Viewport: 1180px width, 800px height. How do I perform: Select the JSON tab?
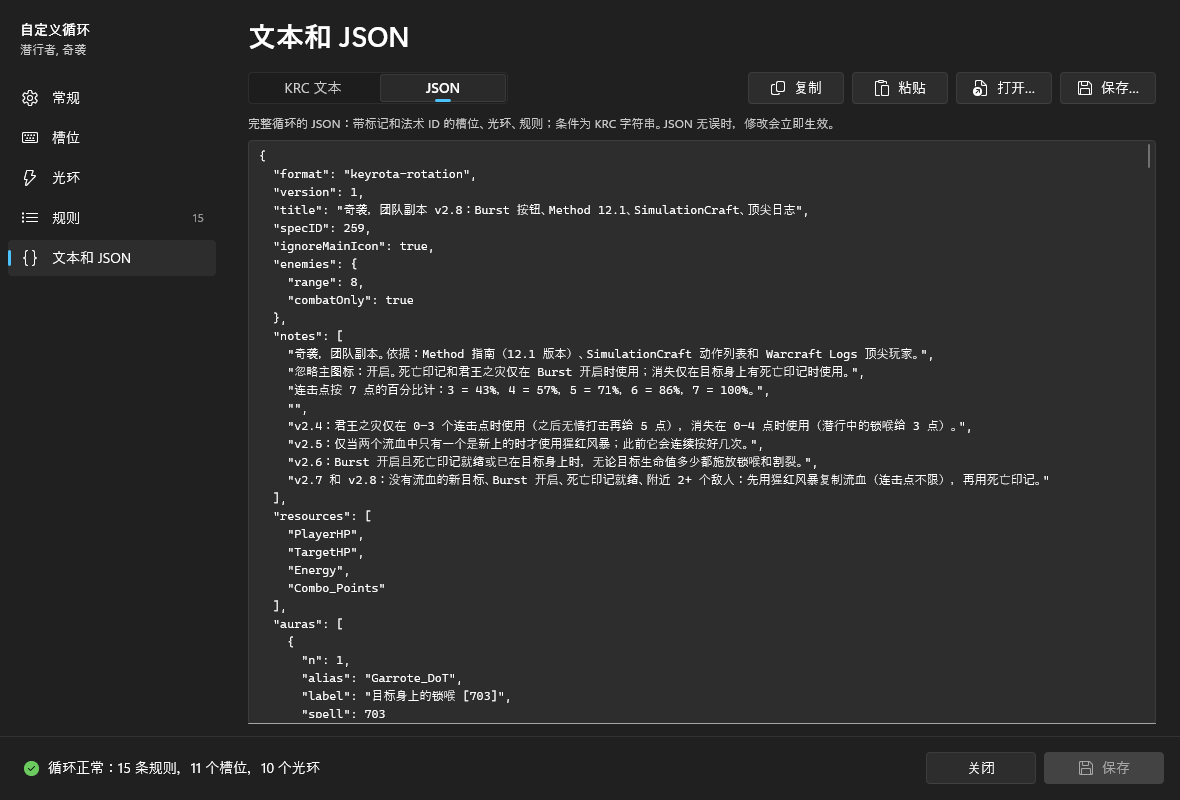442,88
